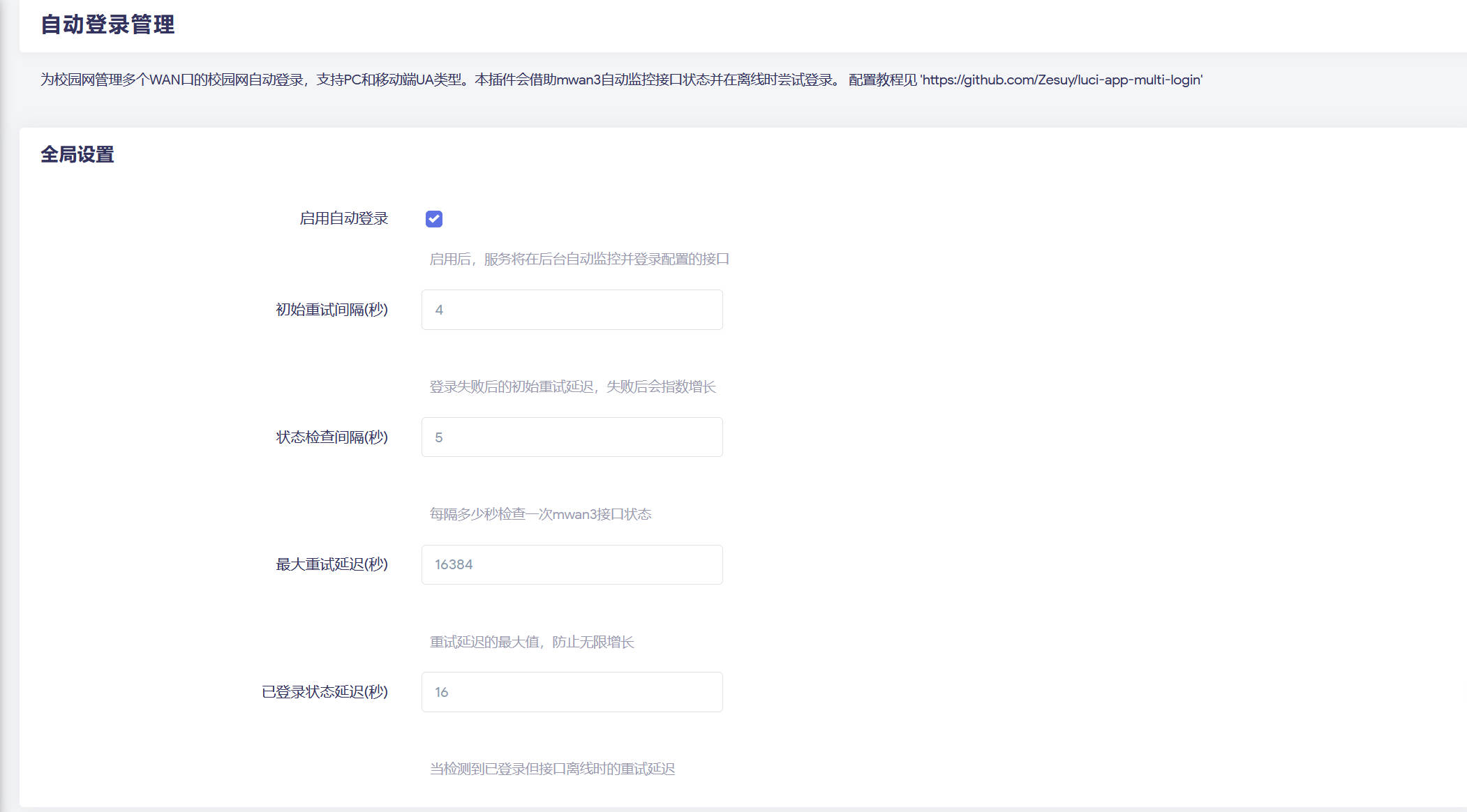Focus the 已登录状态延迟(秒) input showing 16
Screen dimensions: 1467x812
[571, 691]
